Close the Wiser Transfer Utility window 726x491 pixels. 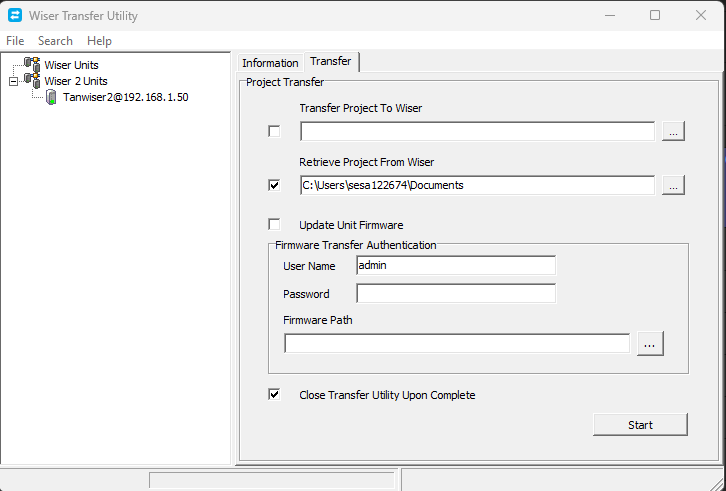coord(701,15)
